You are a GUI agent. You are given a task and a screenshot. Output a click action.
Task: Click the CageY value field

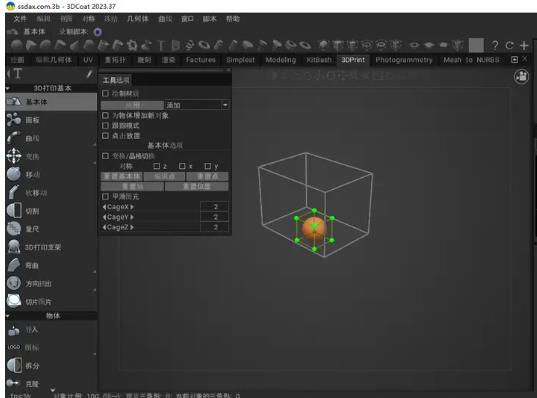click(215, 217)
